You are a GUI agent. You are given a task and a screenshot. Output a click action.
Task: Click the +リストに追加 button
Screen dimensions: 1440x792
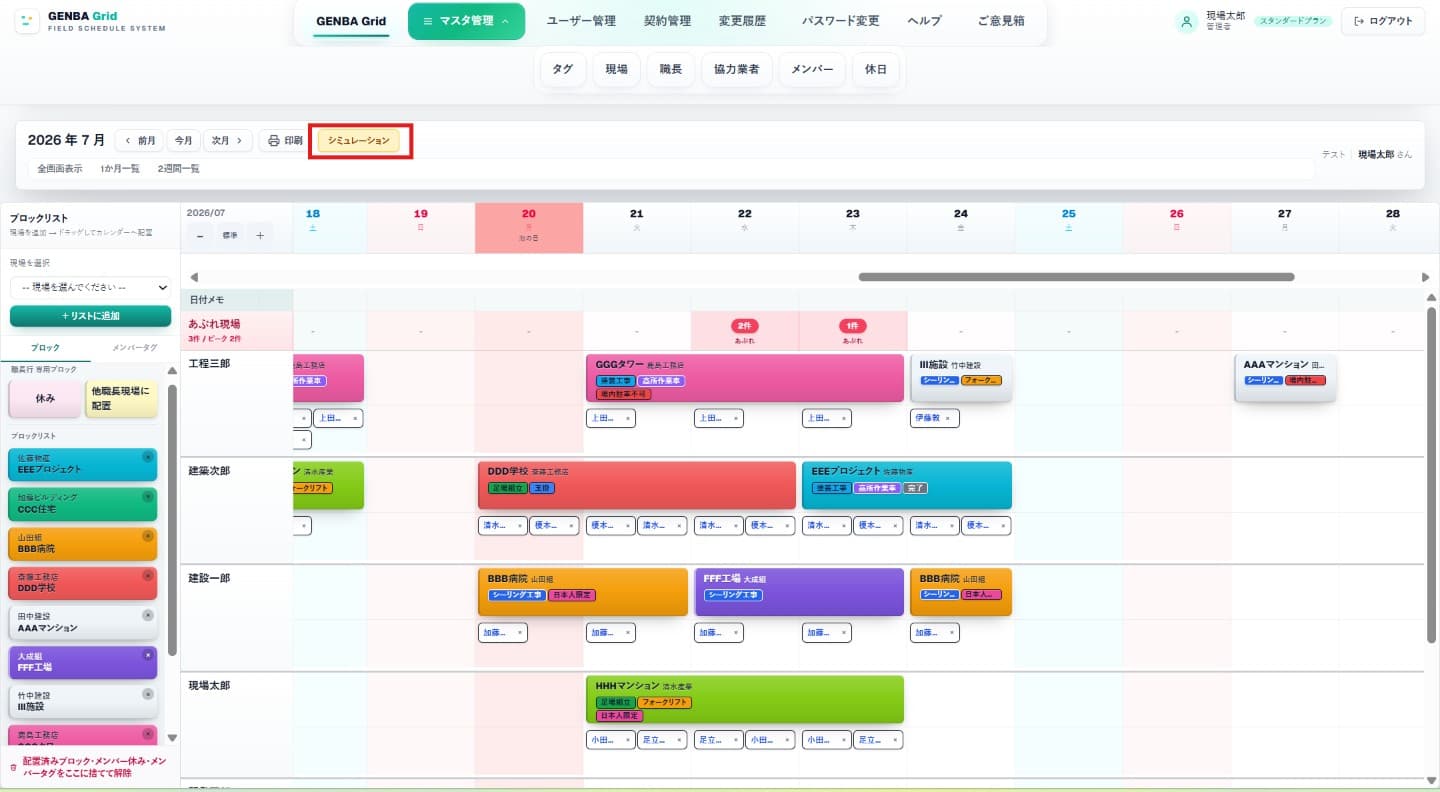click(91, 316)
